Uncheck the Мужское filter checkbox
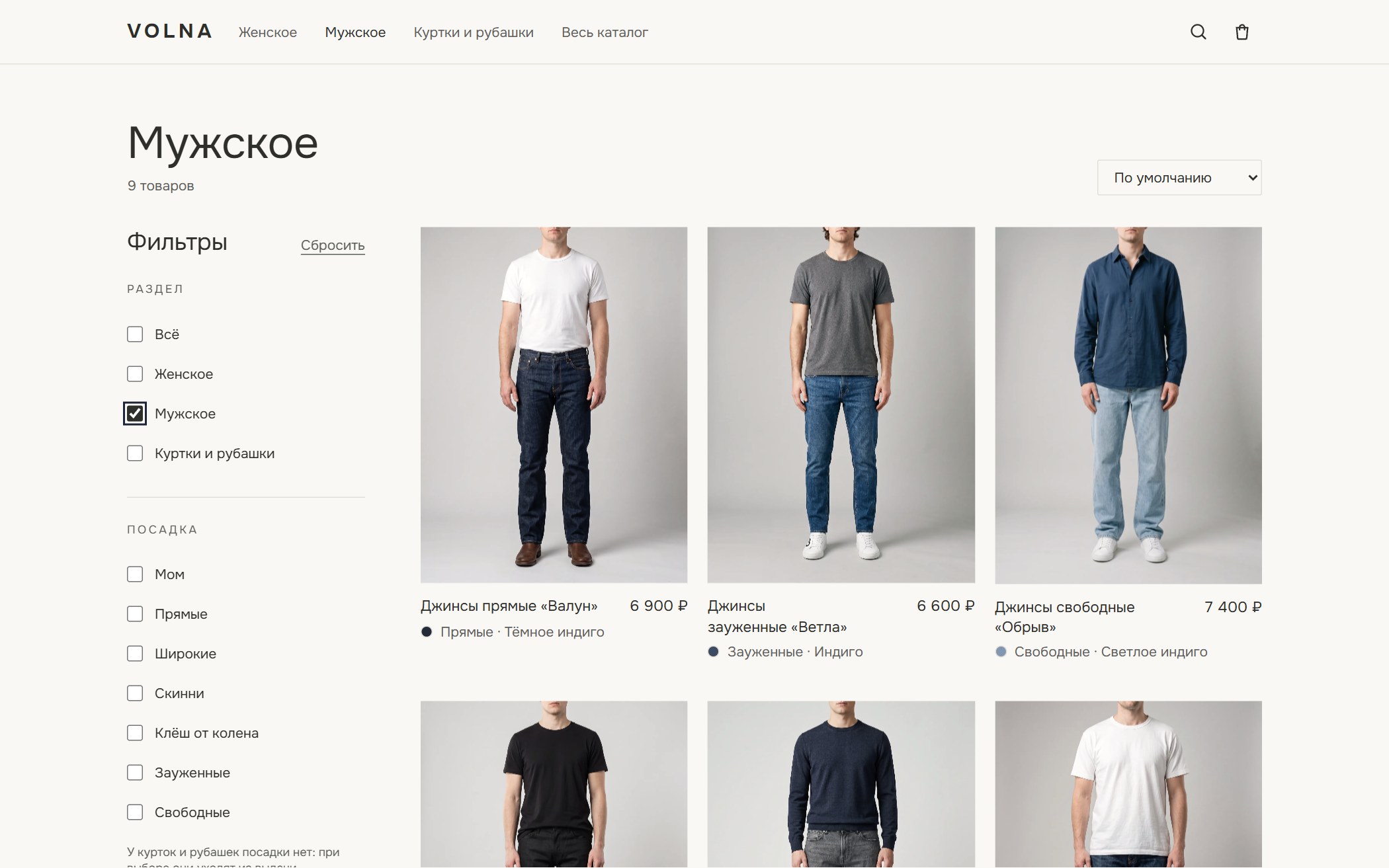 coord(135,414)
